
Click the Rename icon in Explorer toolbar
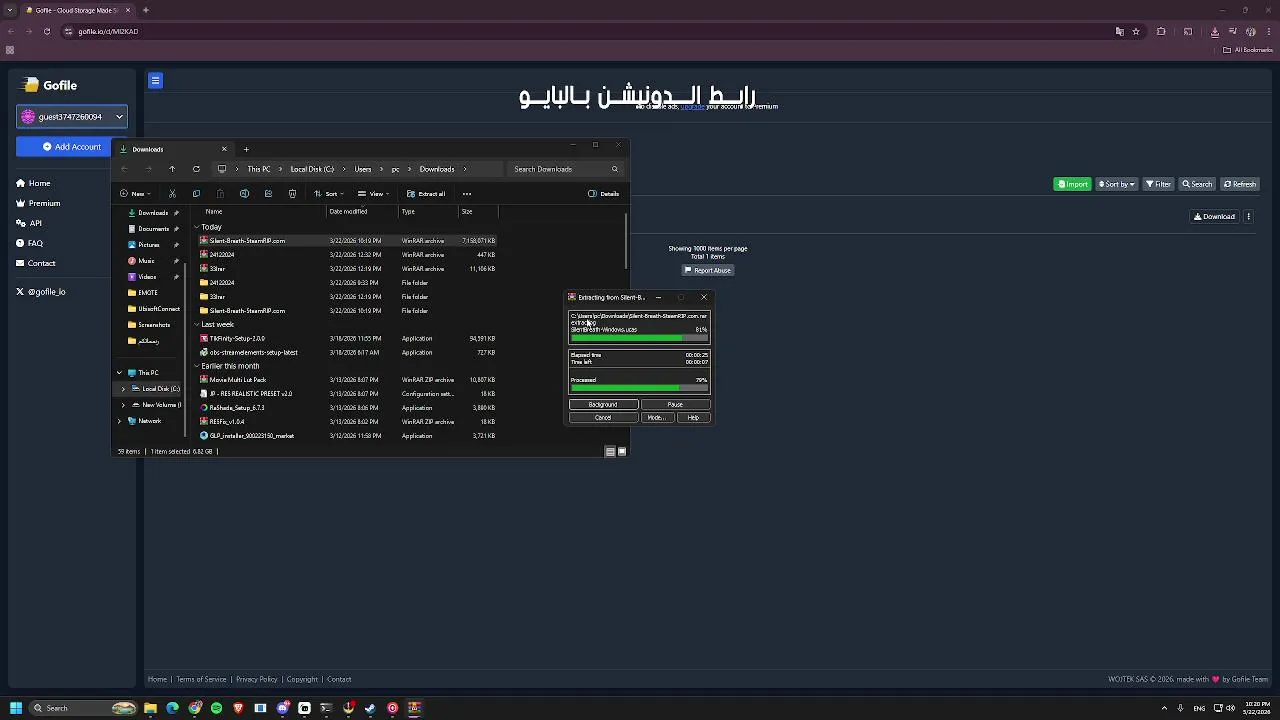(244, 194)
